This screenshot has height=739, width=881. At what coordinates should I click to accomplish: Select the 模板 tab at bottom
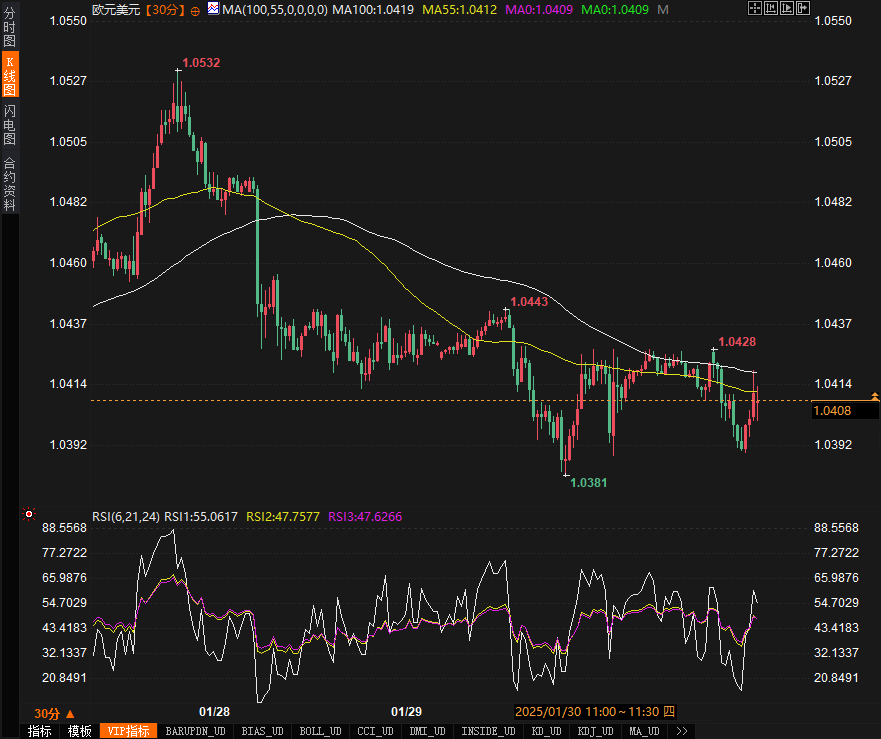[79, 731]
